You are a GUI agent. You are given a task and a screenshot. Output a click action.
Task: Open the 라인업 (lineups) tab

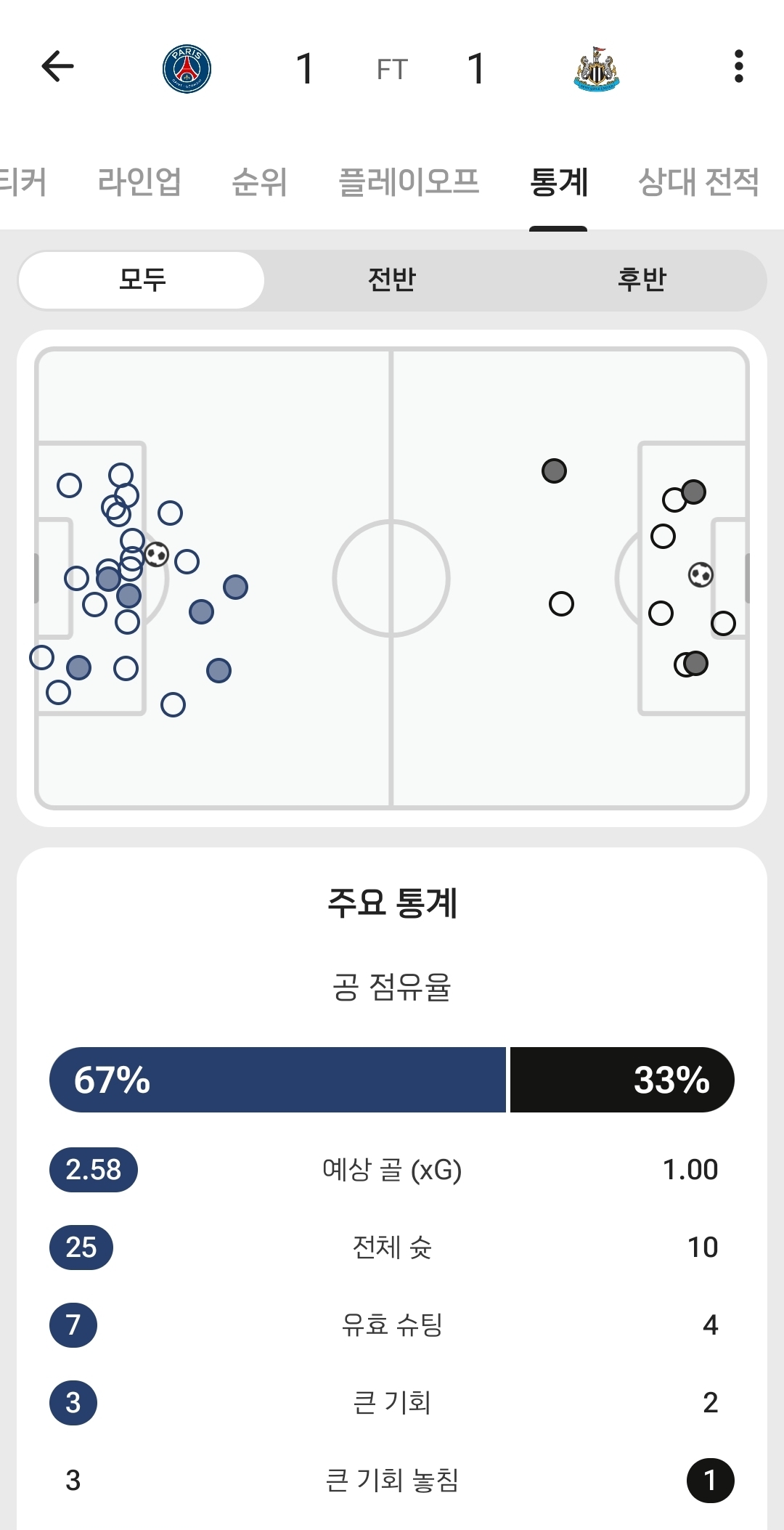[139, 182]
